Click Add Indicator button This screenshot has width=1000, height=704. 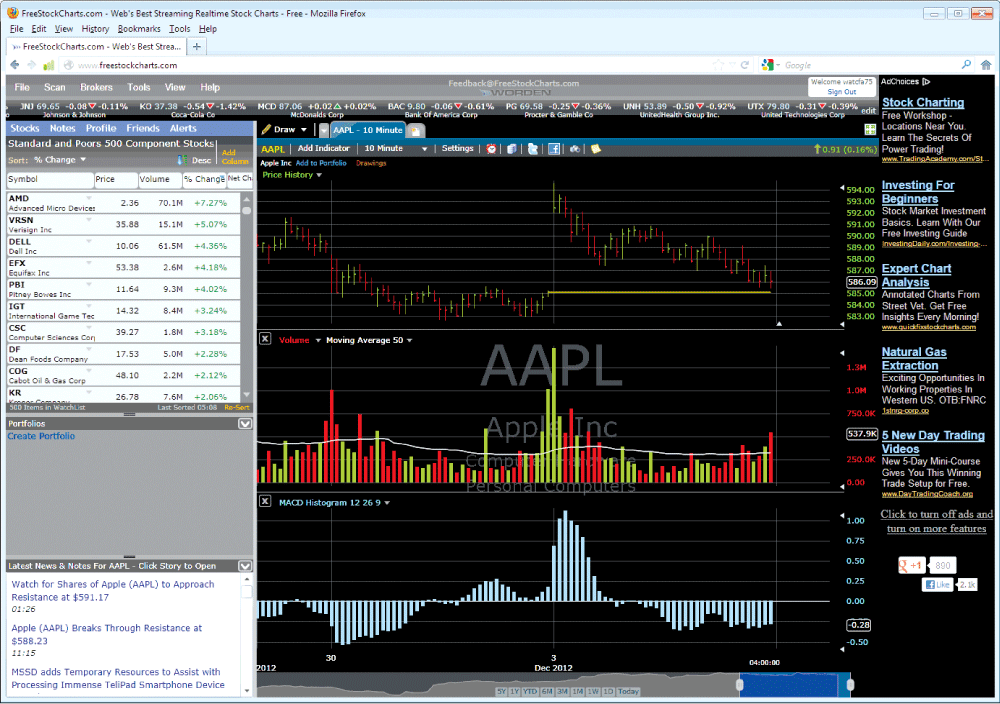point(323,148)
